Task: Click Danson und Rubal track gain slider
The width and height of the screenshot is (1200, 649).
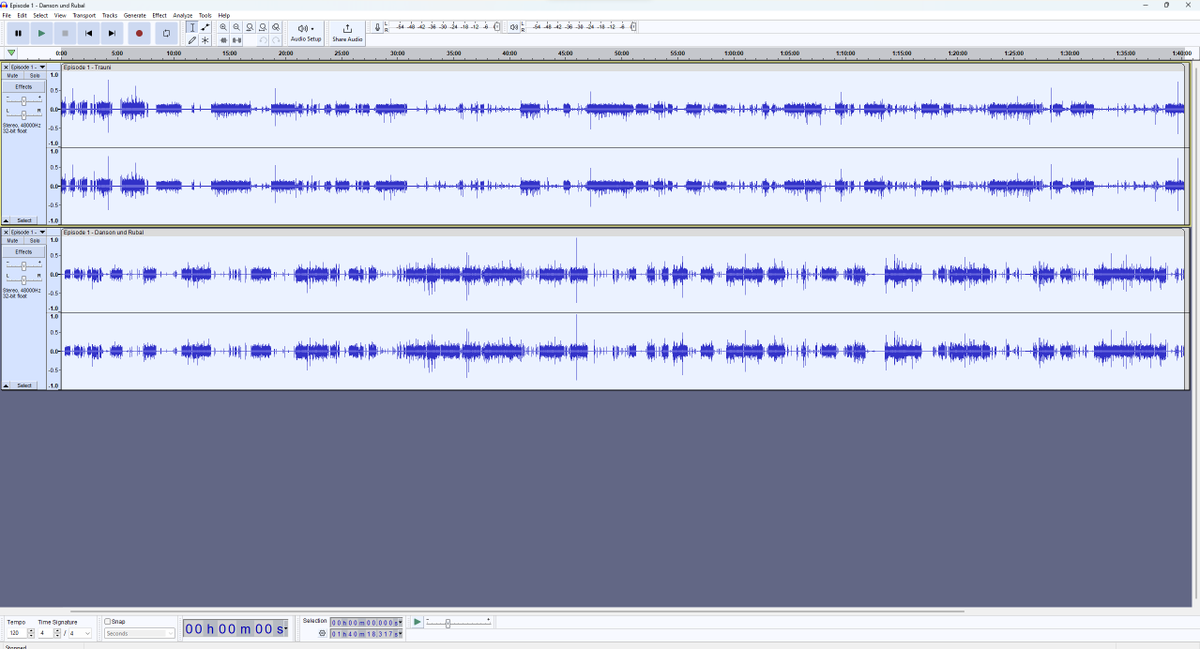Action: pyautogui.click(x=24, y=265)
